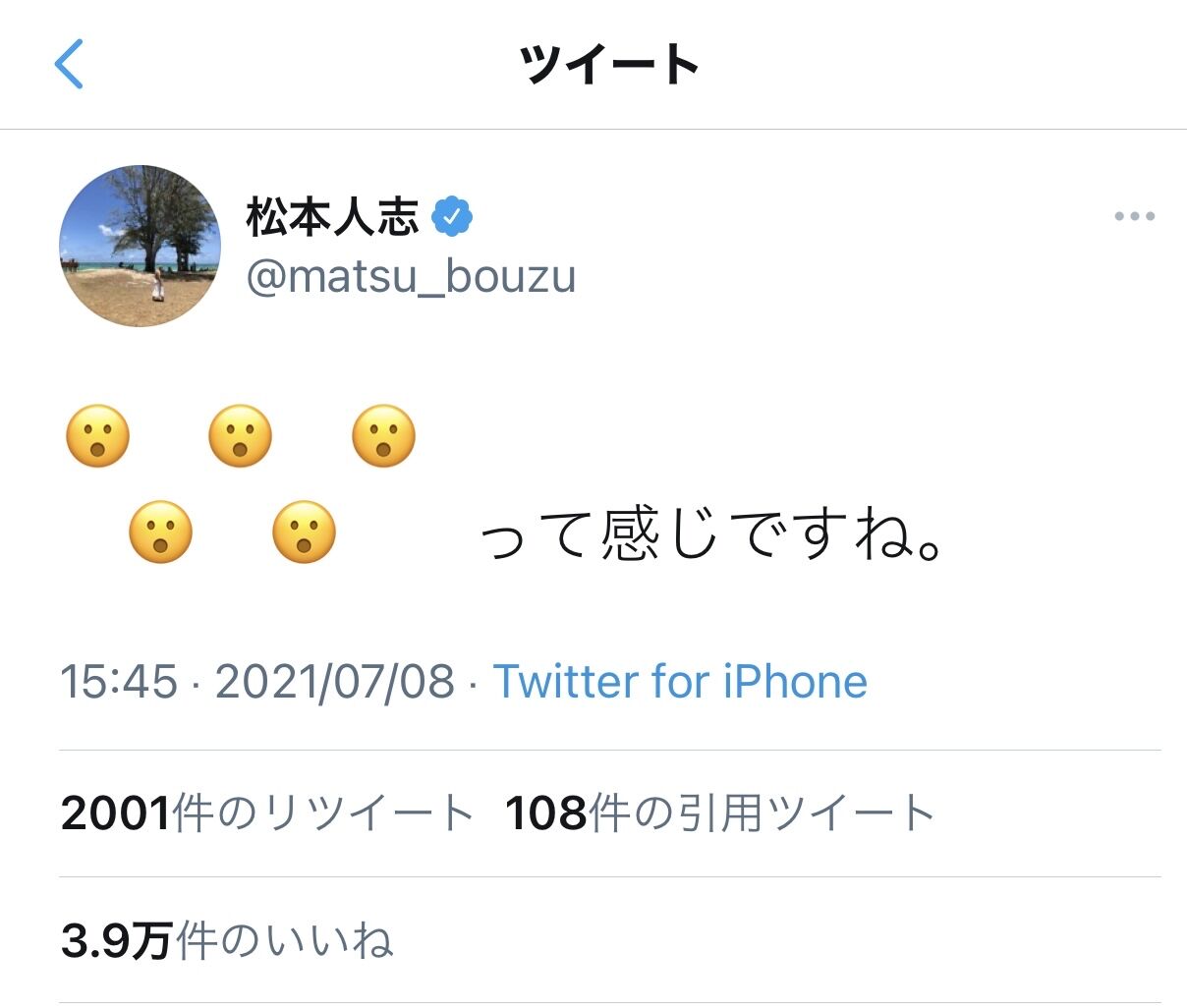View the 3.9万件のいいね list

227,941
